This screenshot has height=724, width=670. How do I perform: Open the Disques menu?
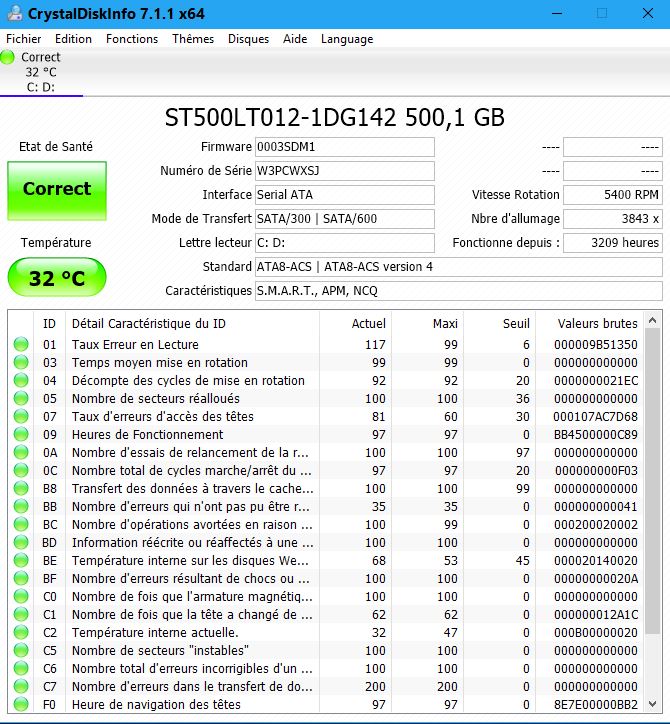248,39
